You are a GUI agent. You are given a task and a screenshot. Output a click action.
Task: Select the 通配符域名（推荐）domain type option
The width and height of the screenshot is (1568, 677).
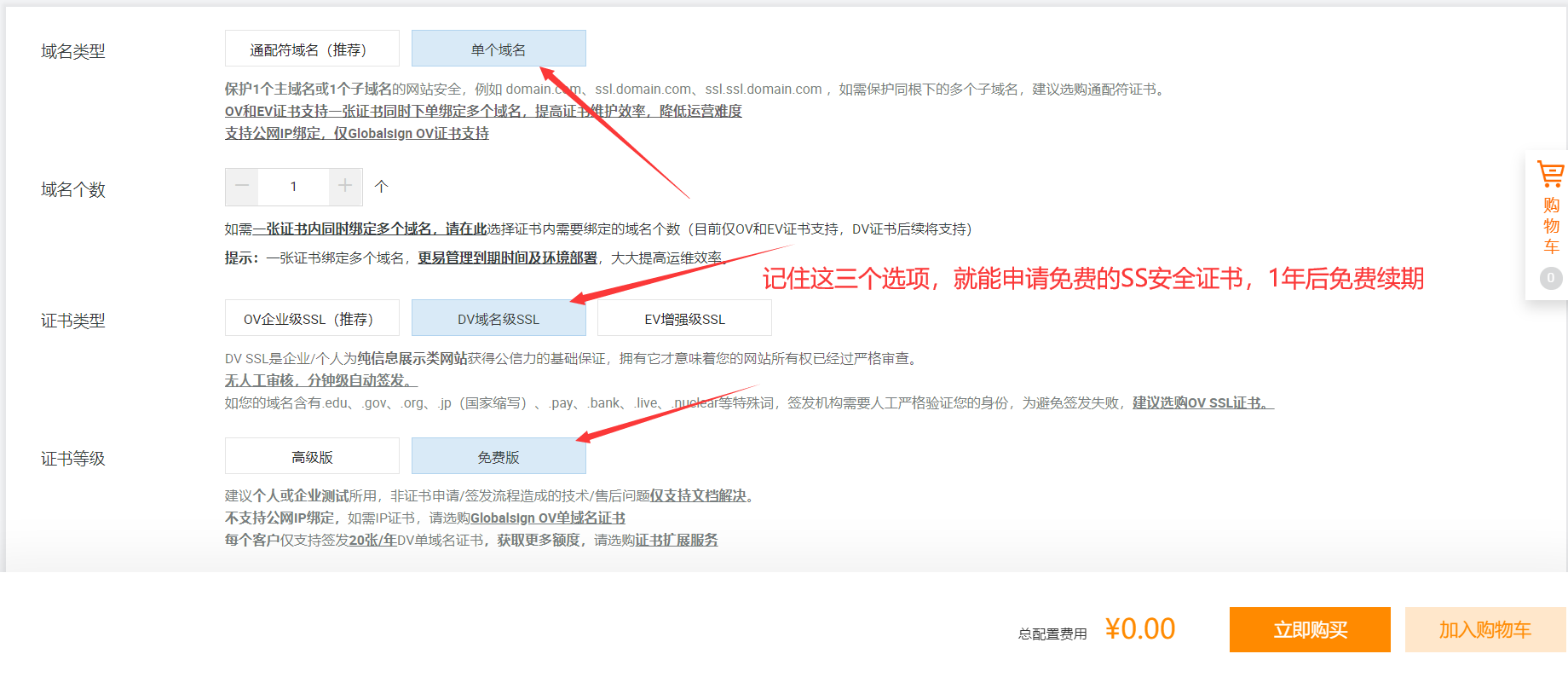(x=312, y=49)
